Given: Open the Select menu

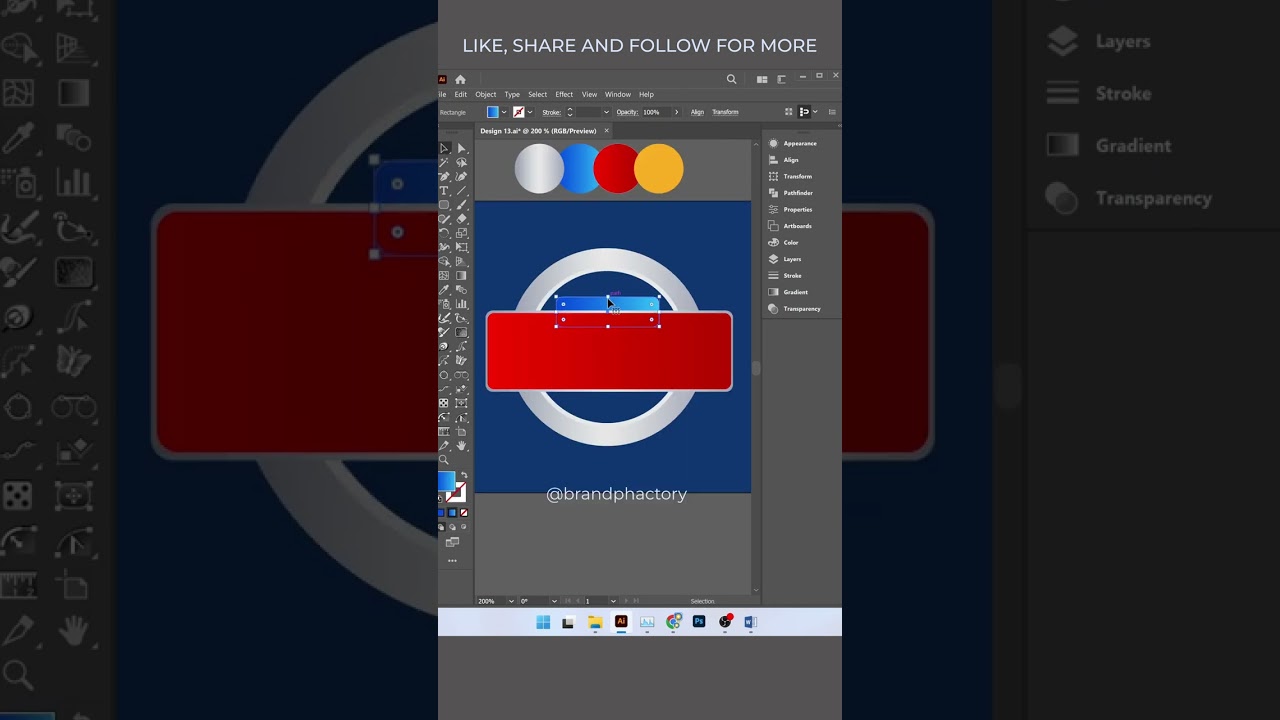Looking at the screenshot, I should 538,94.
